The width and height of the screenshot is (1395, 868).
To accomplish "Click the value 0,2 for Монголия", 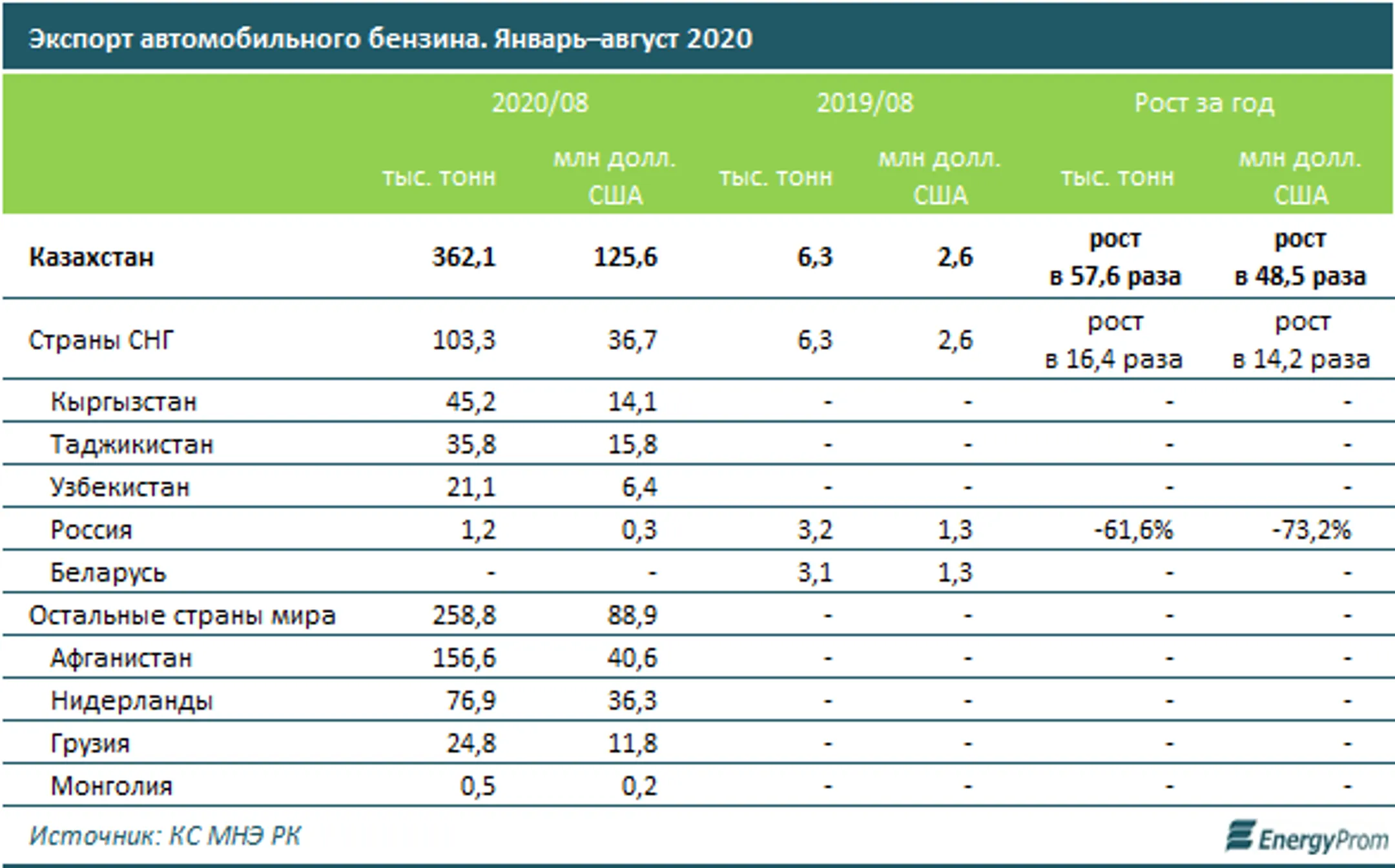I will tap(639, 785).
